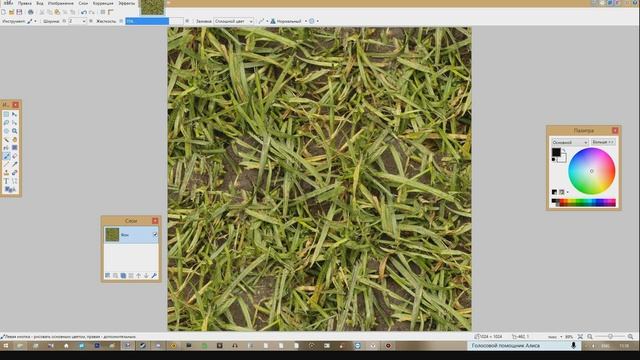This screenshot has height=360, width=640.
Task: Pick a hue on the color wheel
Action: click(x=591, y=171)
